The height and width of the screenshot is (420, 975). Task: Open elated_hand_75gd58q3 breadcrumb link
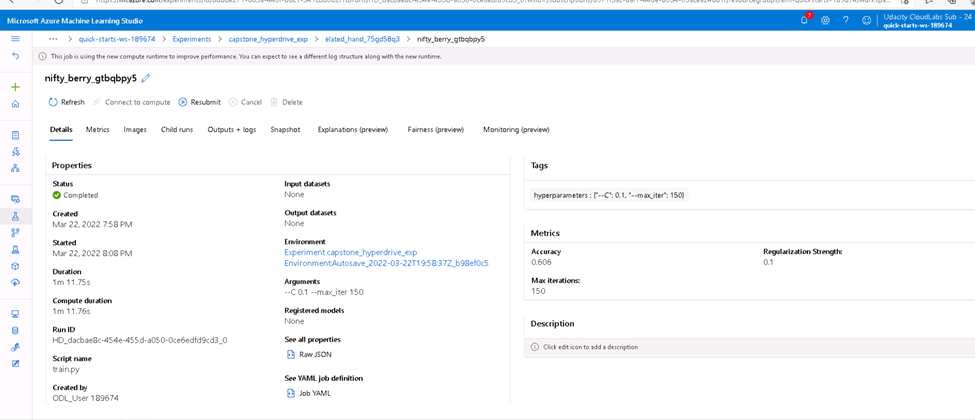[x=363, y=39]
